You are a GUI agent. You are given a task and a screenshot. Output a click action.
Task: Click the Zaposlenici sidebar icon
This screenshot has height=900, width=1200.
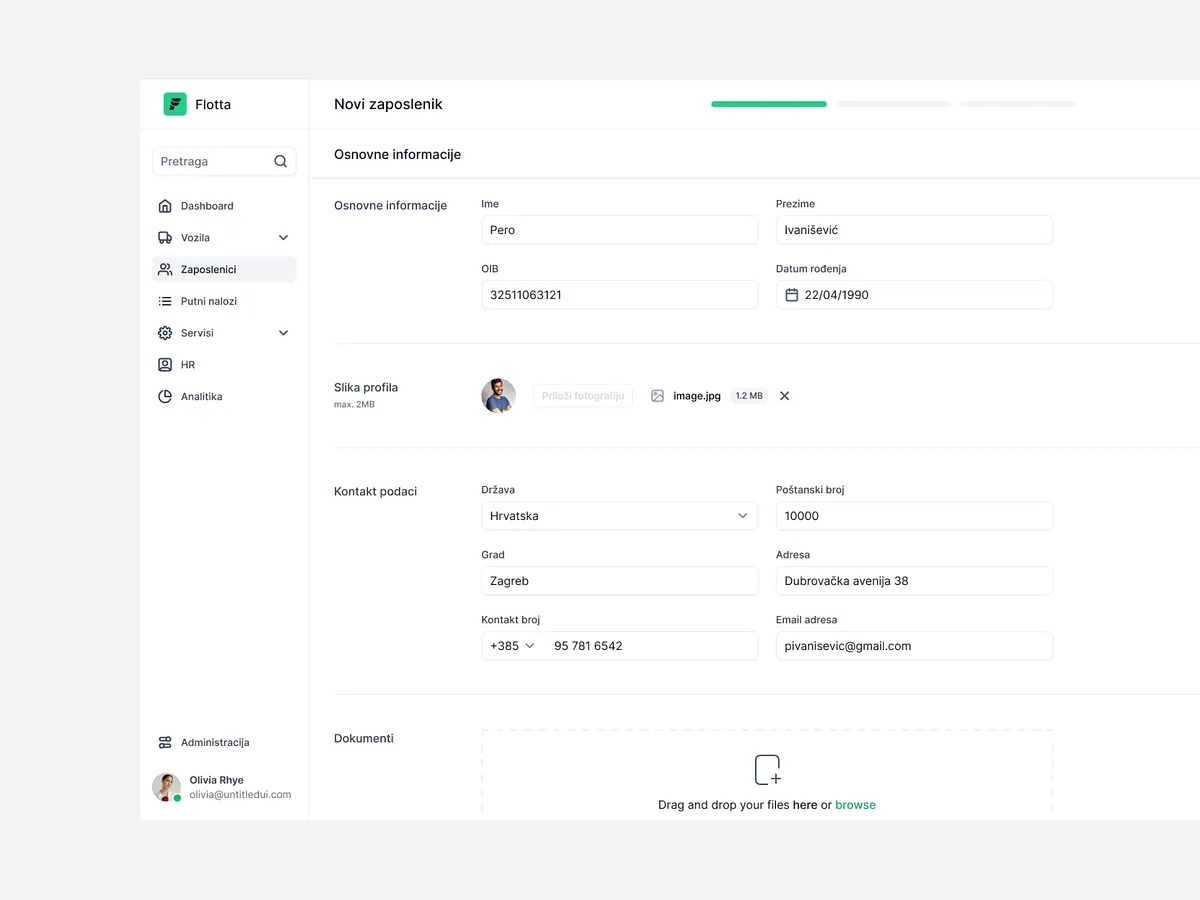click(x=165, y=269)
